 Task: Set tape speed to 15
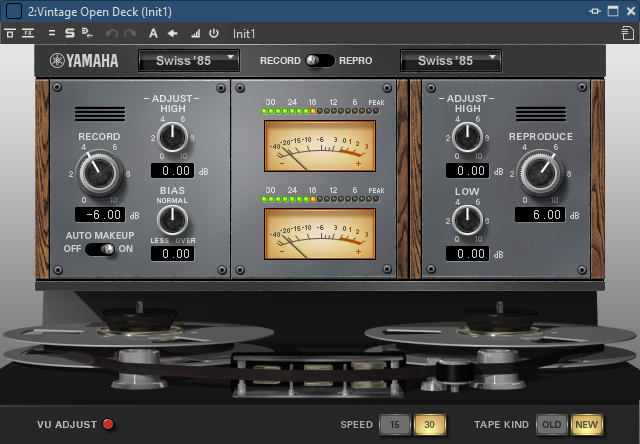[x=395, y=425]
